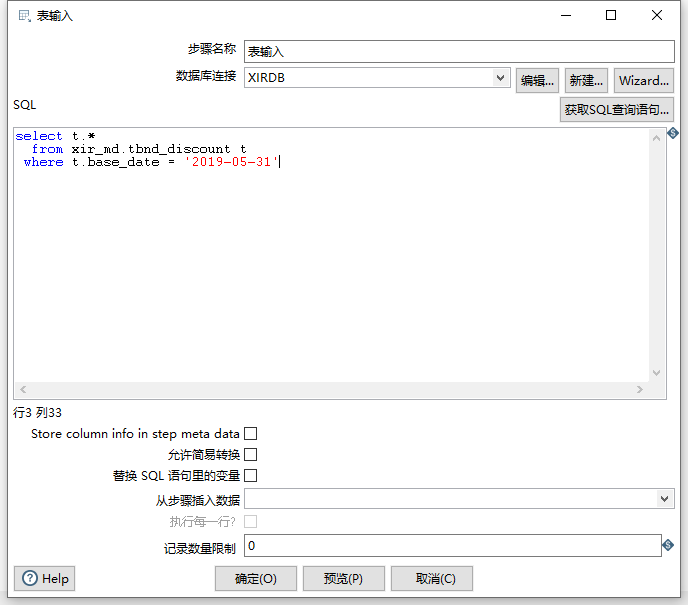Click the 'select' keyword in SQL
This screenshot has width=688, height=605.
pyautogui.click(x=39, y=136)
